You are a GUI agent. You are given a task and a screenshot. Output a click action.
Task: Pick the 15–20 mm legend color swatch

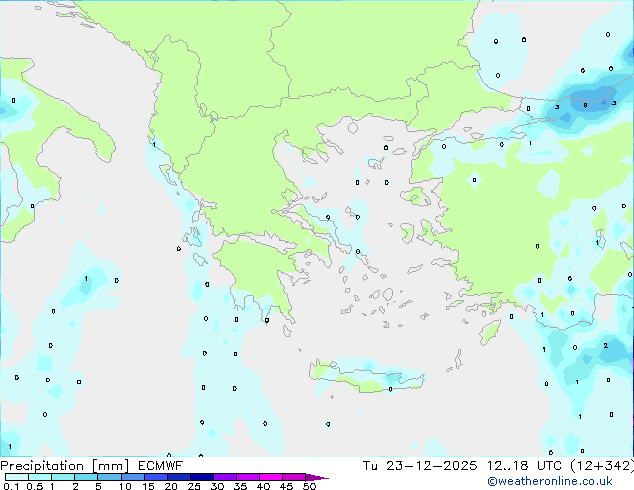pos(156,477)
